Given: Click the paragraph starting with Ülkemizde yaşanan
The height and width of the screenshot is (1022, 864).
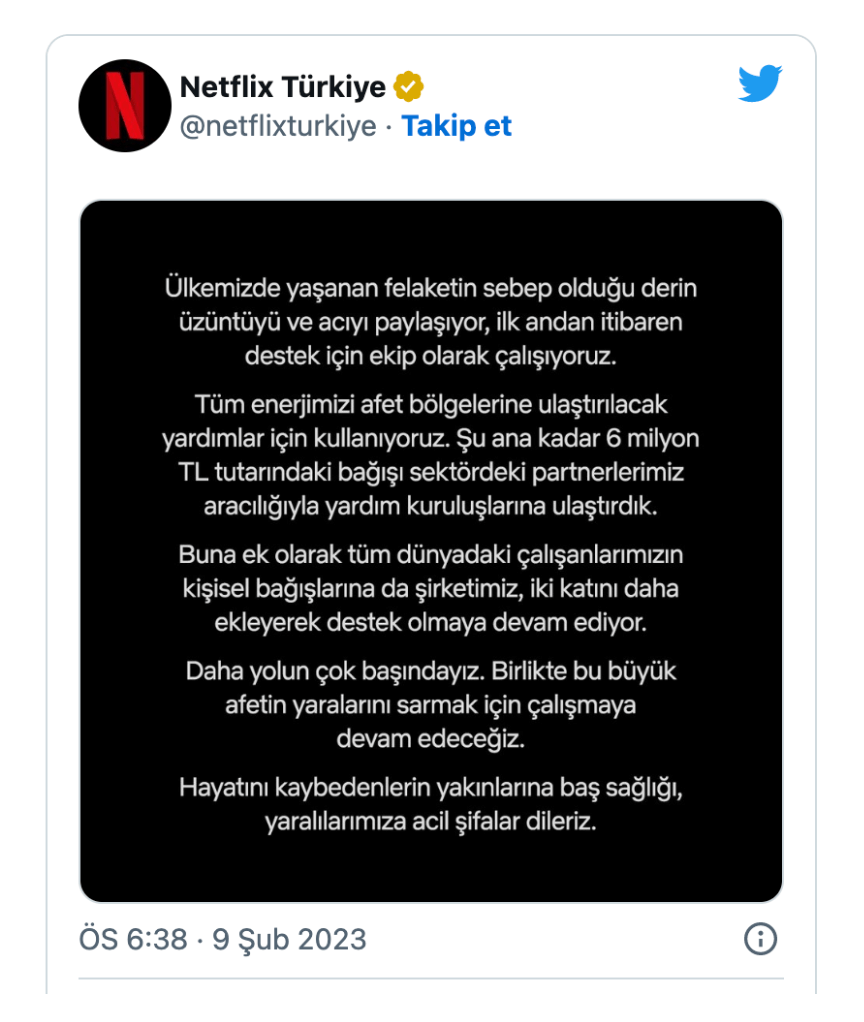Looking at the screenshot, I should coord(431,322).
